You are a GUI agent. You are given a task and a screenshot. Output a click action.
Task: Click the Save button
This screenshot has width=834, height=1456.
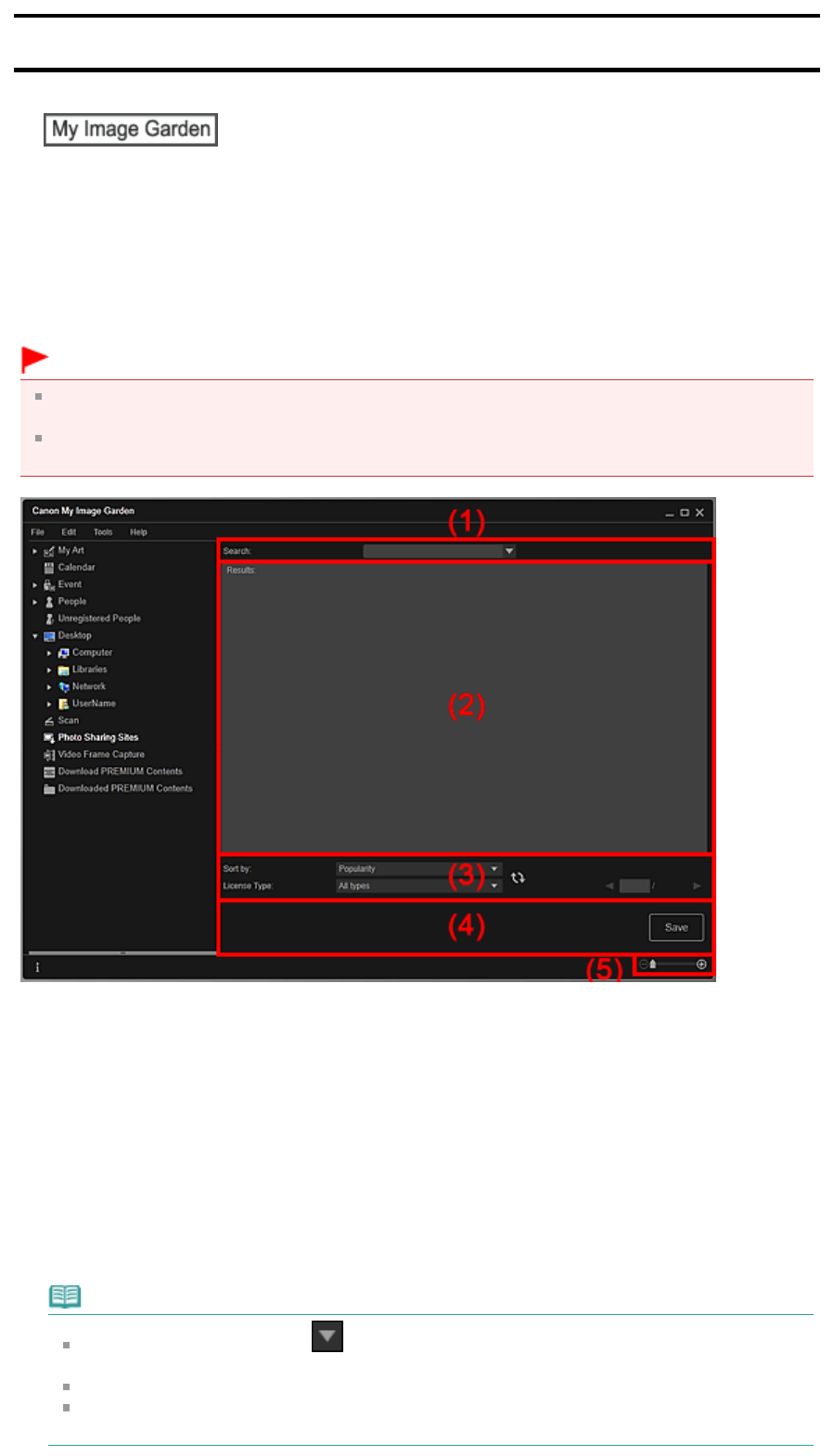[x=676, y=927]
